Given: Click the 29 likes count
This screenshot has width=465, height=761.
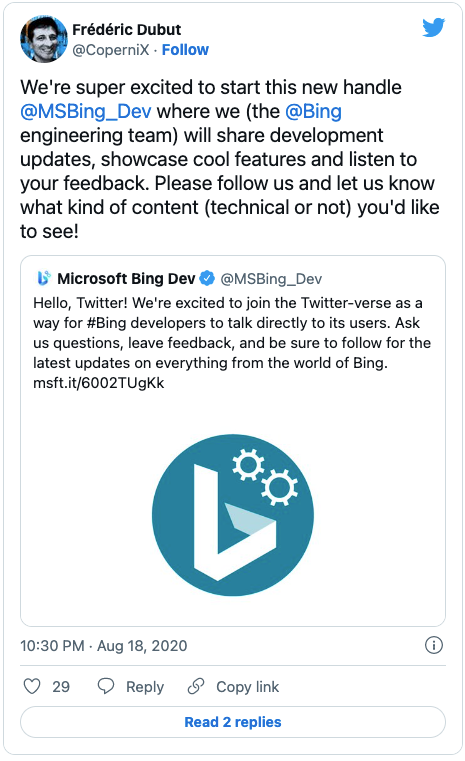Looking at the screenshot, I should point(61,687).
